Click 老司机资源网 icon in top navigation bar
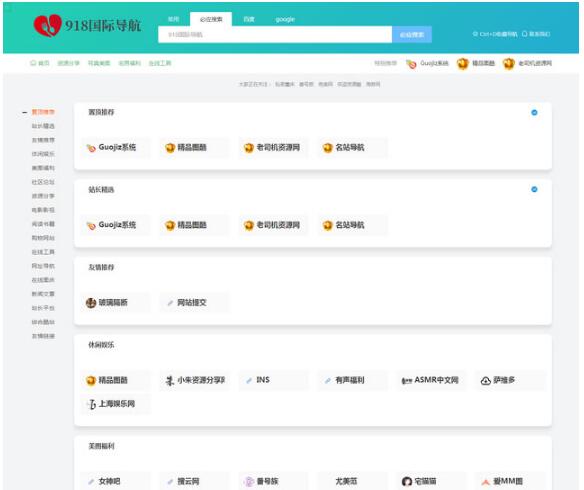The width and height of the screenshot is (584, 490). (508, 64)
